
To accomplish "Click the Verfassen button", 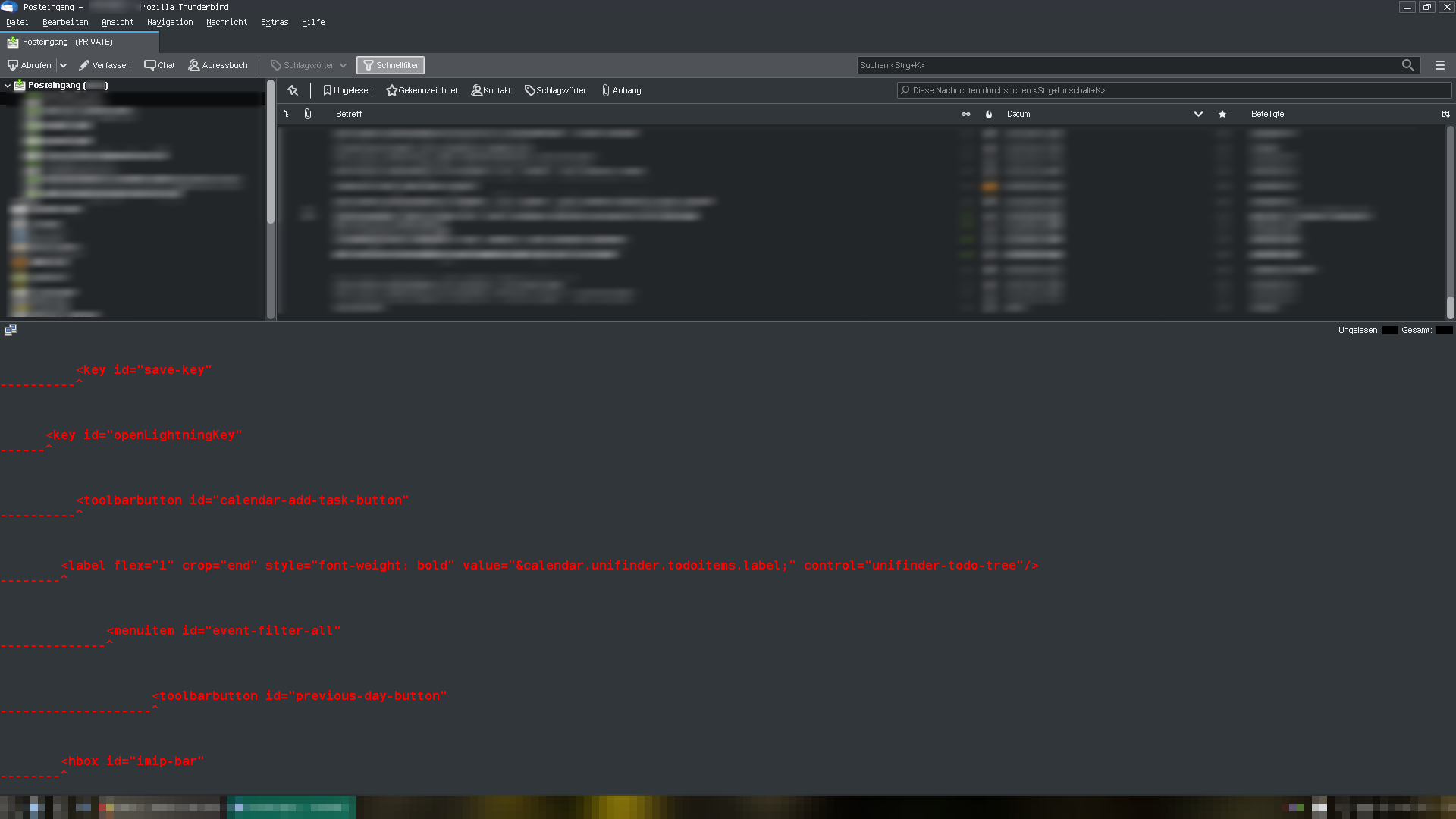I will [105, 65].
